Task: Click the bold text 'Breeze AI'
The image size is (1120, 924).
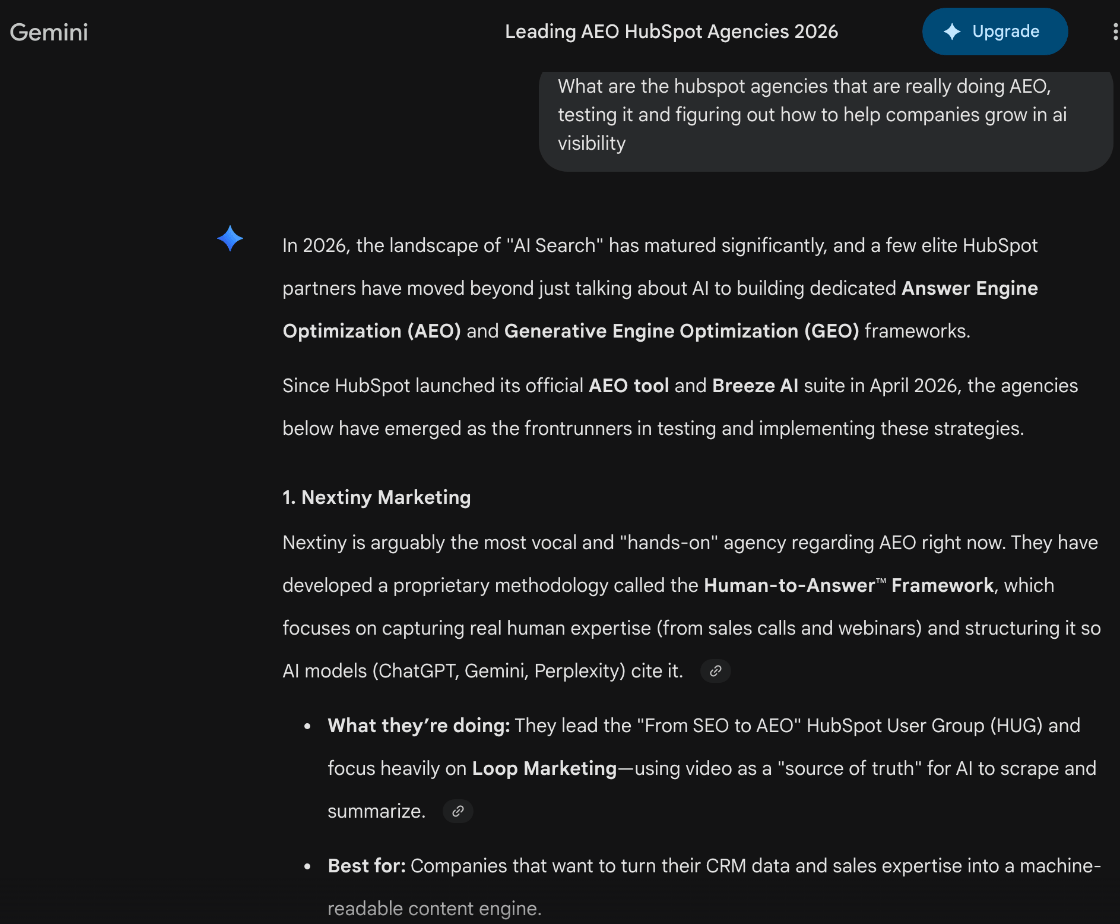Action: [x=755, y=386]
